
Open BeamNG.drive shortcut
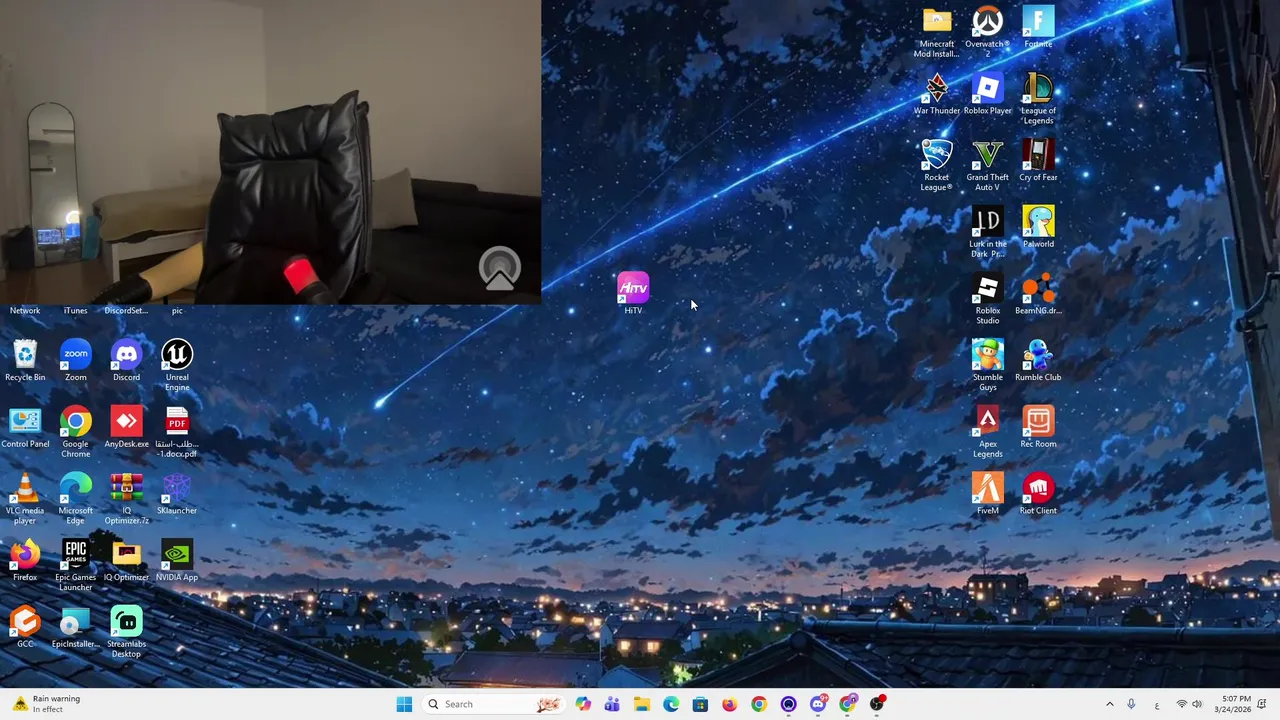click(1038, 294)
